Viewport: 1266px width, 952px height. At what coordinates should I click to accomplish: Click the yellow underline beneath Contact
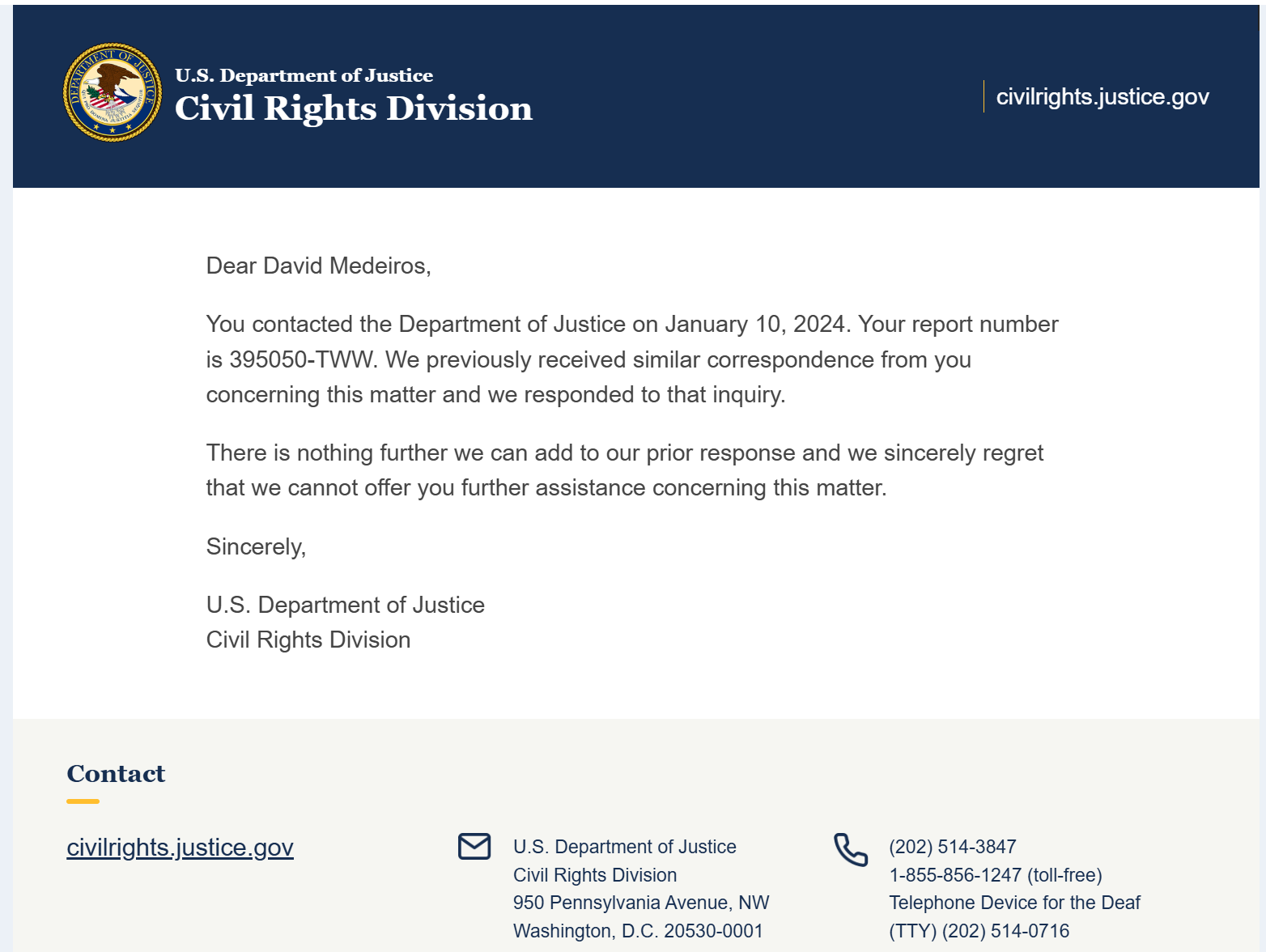(83, 801)
